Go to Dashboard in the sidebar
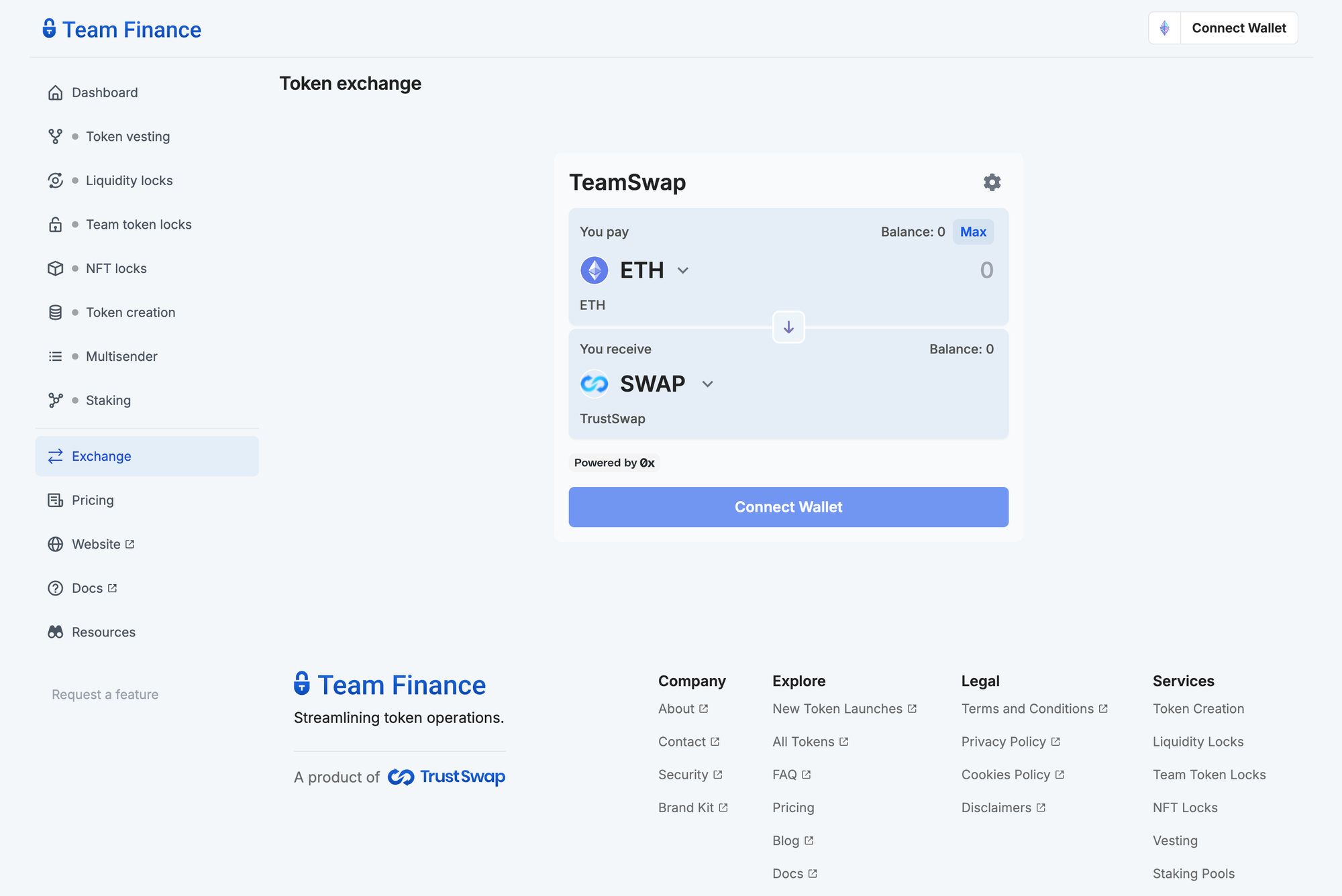Image resolution: width=1342 pixels, height=896 pixels. (105, 93)
